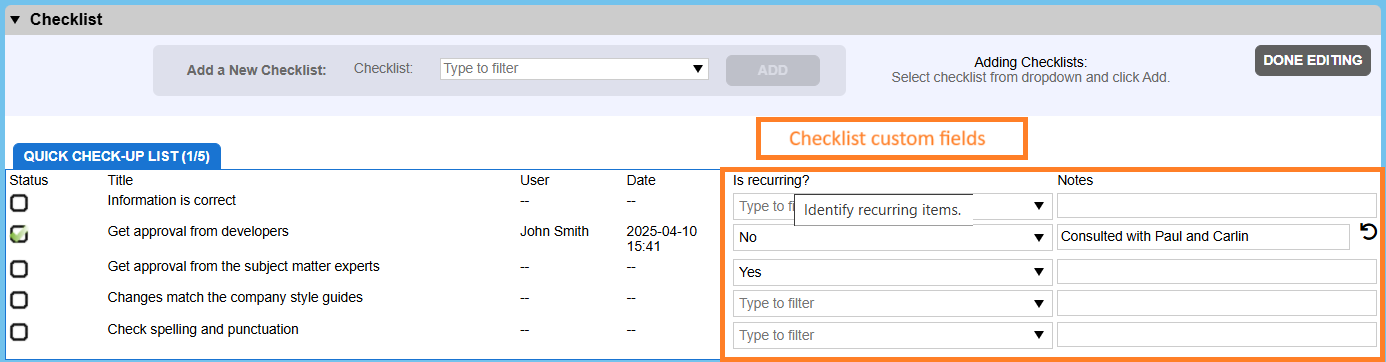Click the 'Title' column header

pyautogui.click(x=120, y=181)
